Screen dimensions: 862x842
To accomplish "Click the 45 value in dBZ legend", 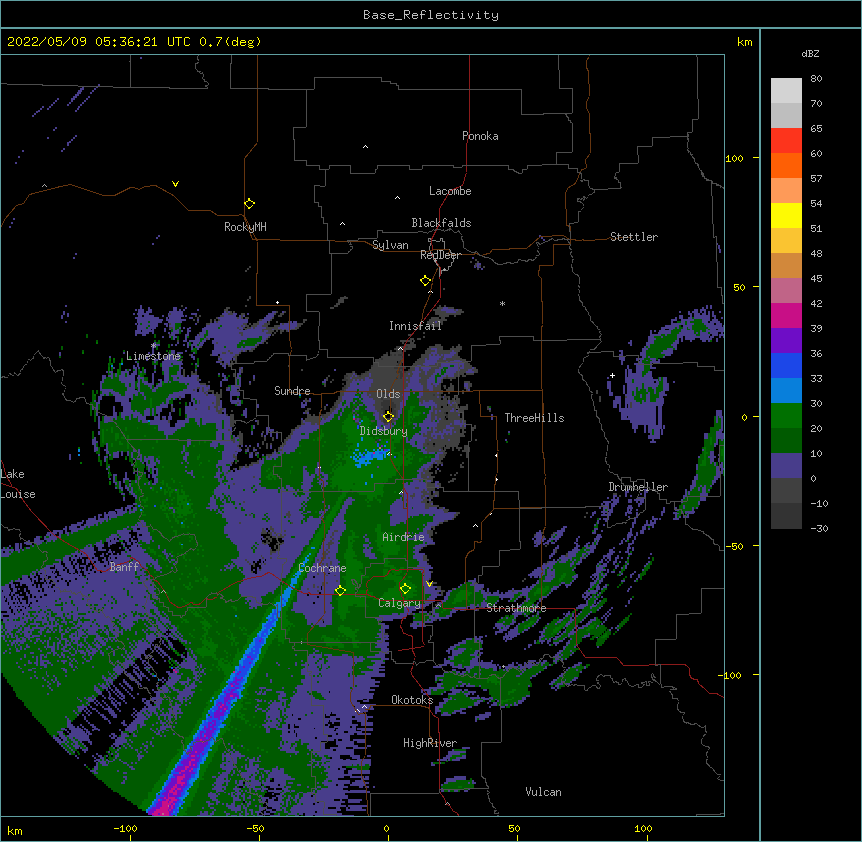I will click(x=816, y=278).
